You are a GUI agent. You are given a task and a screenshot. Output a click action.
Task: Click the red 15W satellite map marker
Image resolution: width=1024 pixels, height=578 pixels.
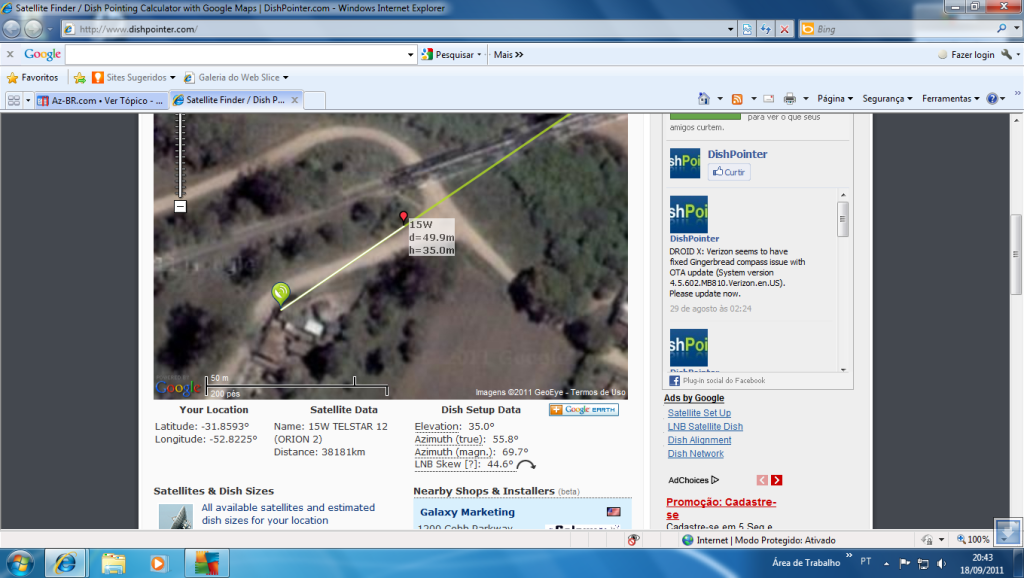404,216
